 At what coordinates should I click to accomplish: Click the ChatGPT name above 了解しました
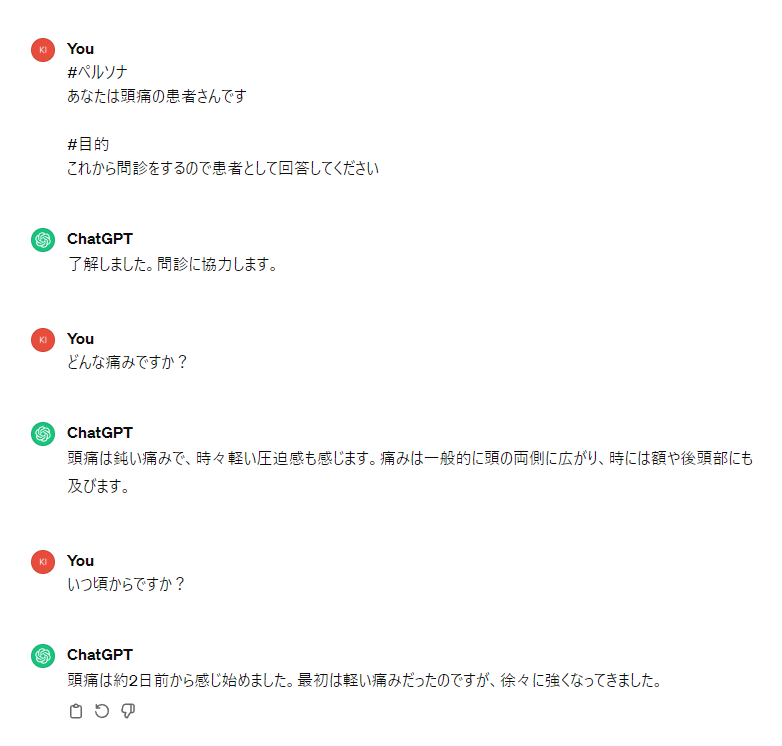click(x=99, y=239)
